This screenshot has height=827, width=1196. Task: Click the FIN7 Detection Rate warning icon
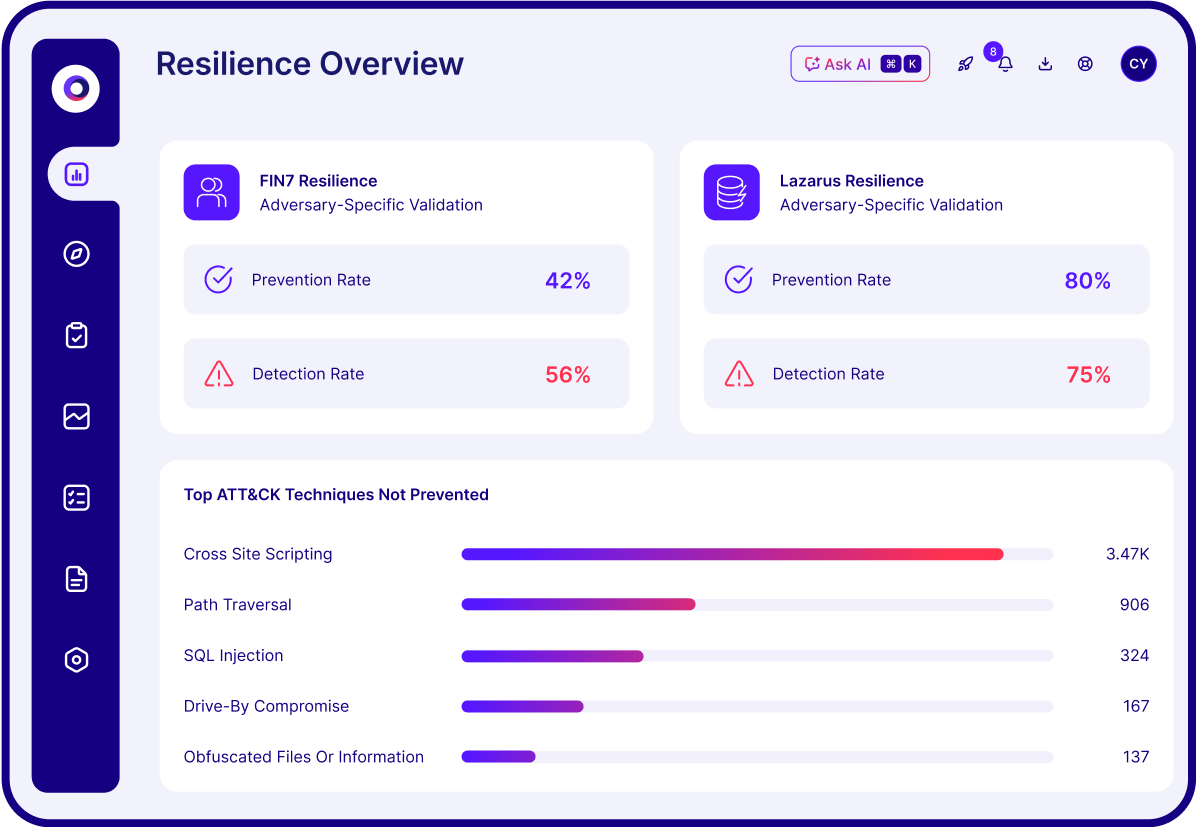(x=219, y=374)
